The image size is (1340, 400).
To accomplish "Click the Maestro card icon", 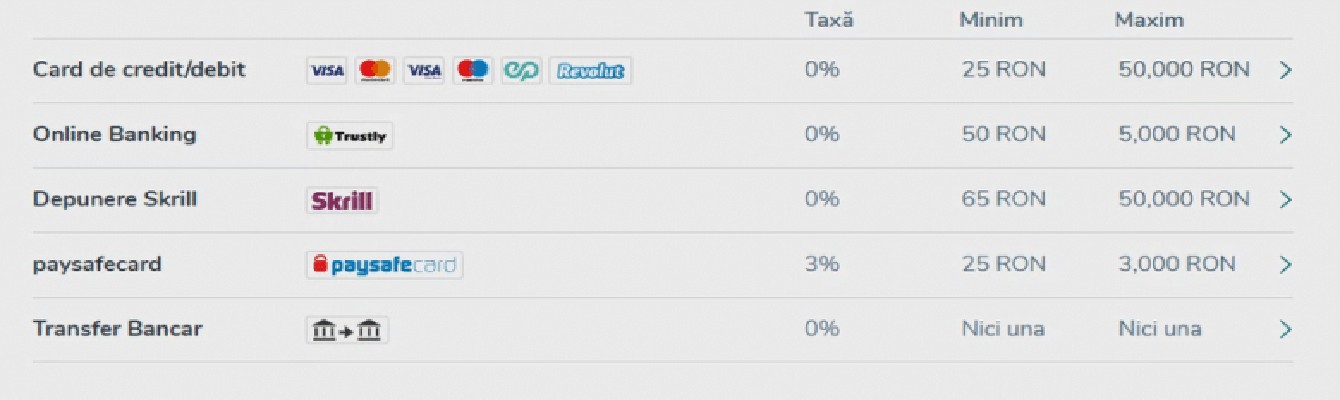I will 473,70.
